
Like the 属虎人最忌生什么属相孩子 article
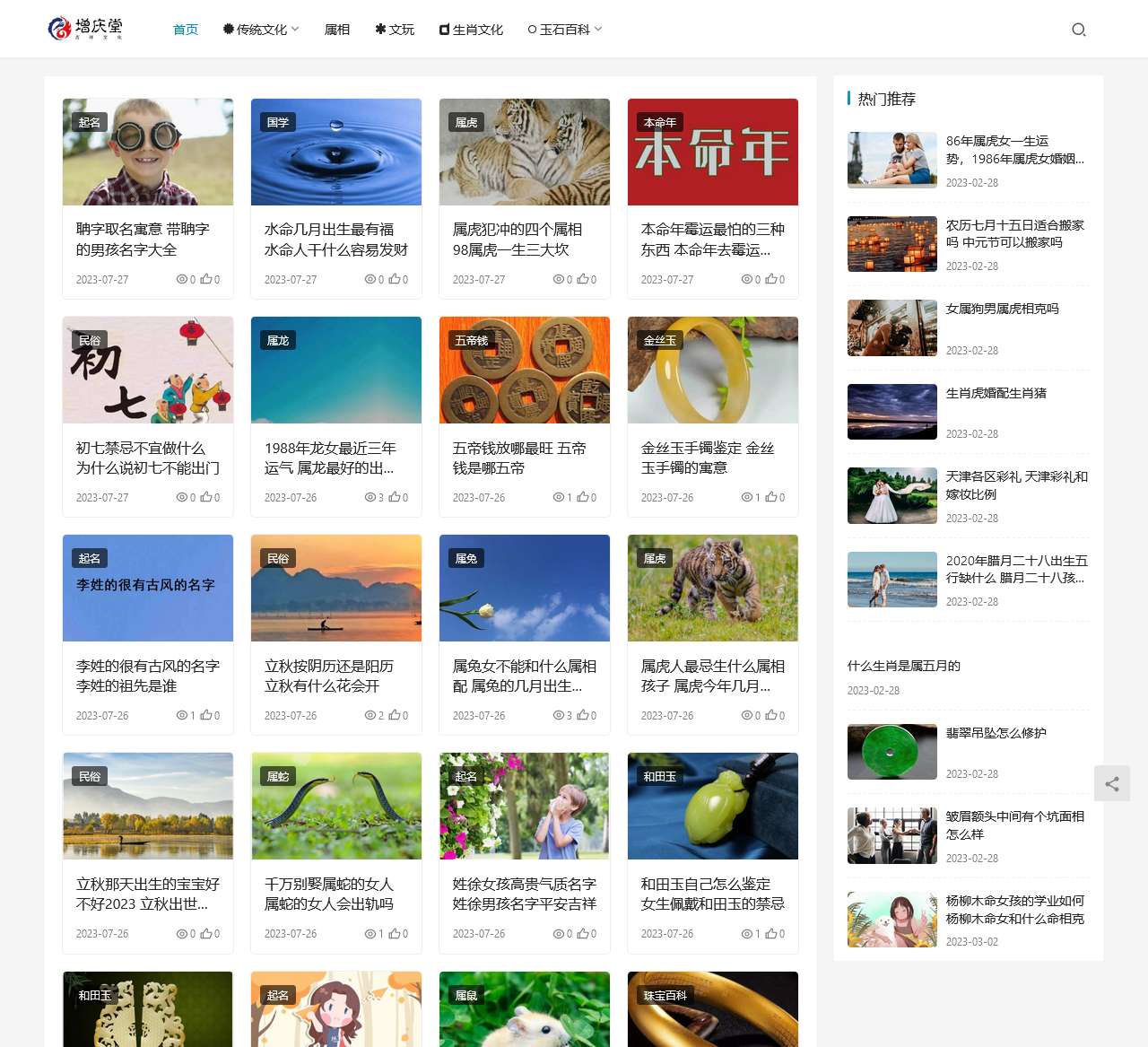click(770, 715)
